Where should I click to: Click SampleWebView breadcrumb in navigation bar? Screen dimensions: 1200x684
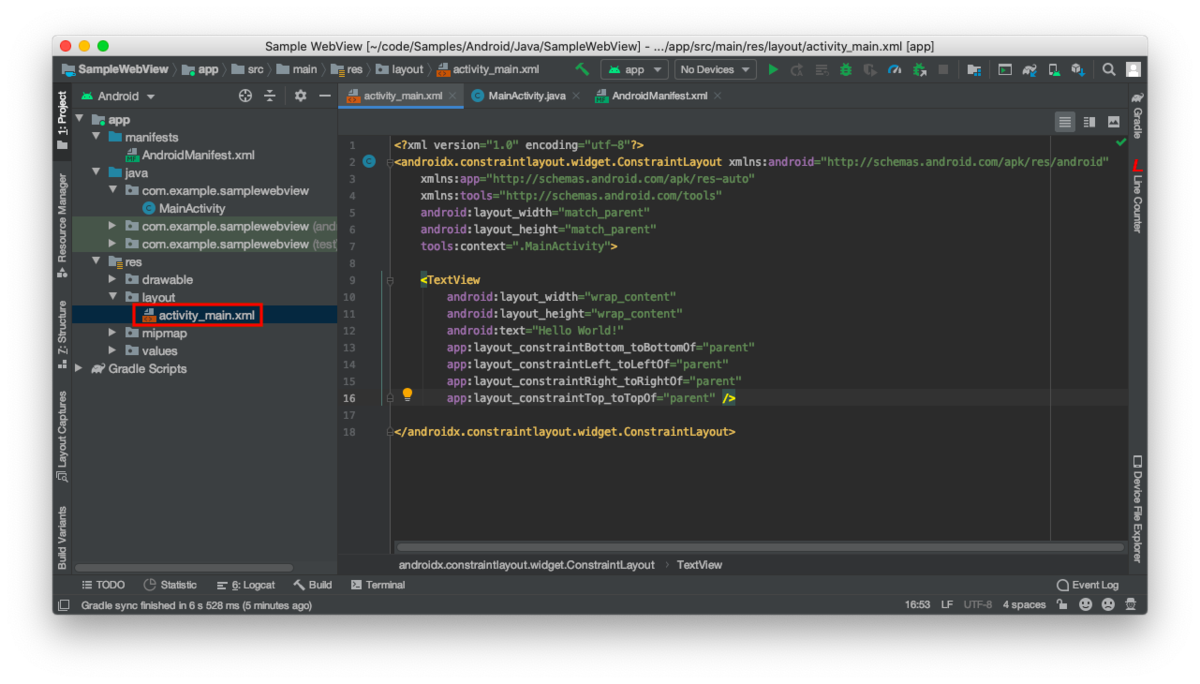[115, 70]
